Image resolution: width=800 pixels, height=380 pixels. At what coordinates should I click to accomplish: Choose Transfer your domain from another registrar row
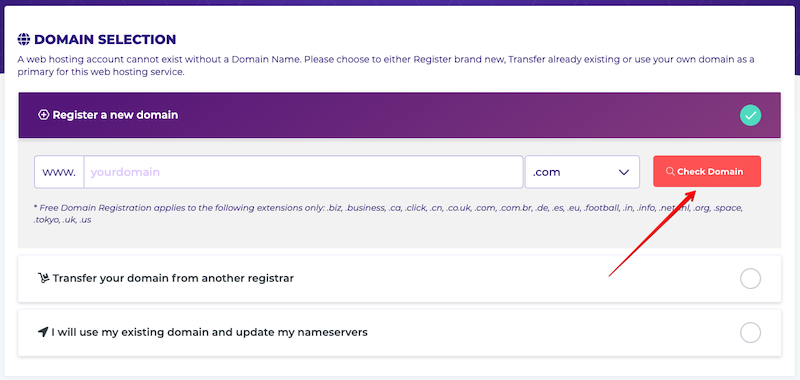click(x=399, y=278)
